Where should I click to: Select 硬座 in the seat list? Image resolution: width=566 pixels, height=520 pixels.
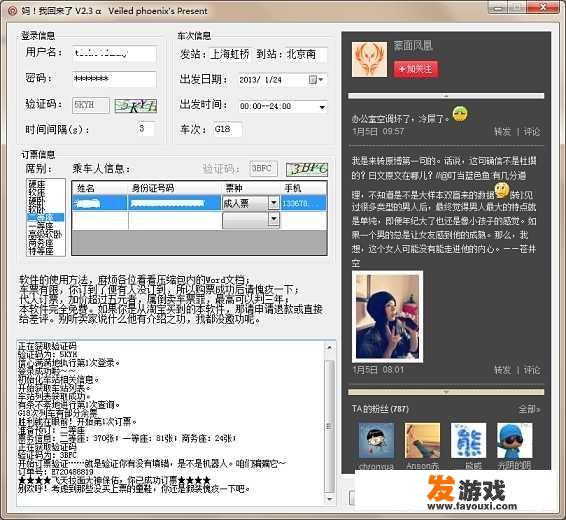tap(37, 184)
